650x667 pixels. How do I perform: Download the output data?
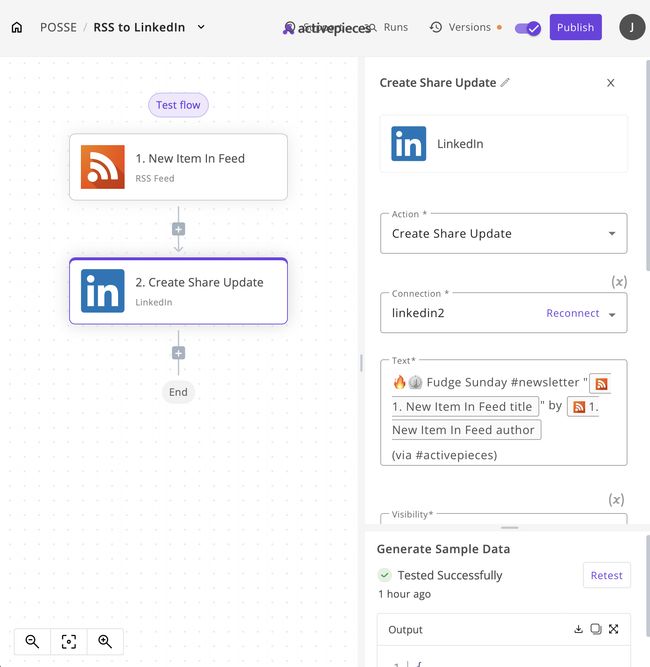click(x=579, y=629)
